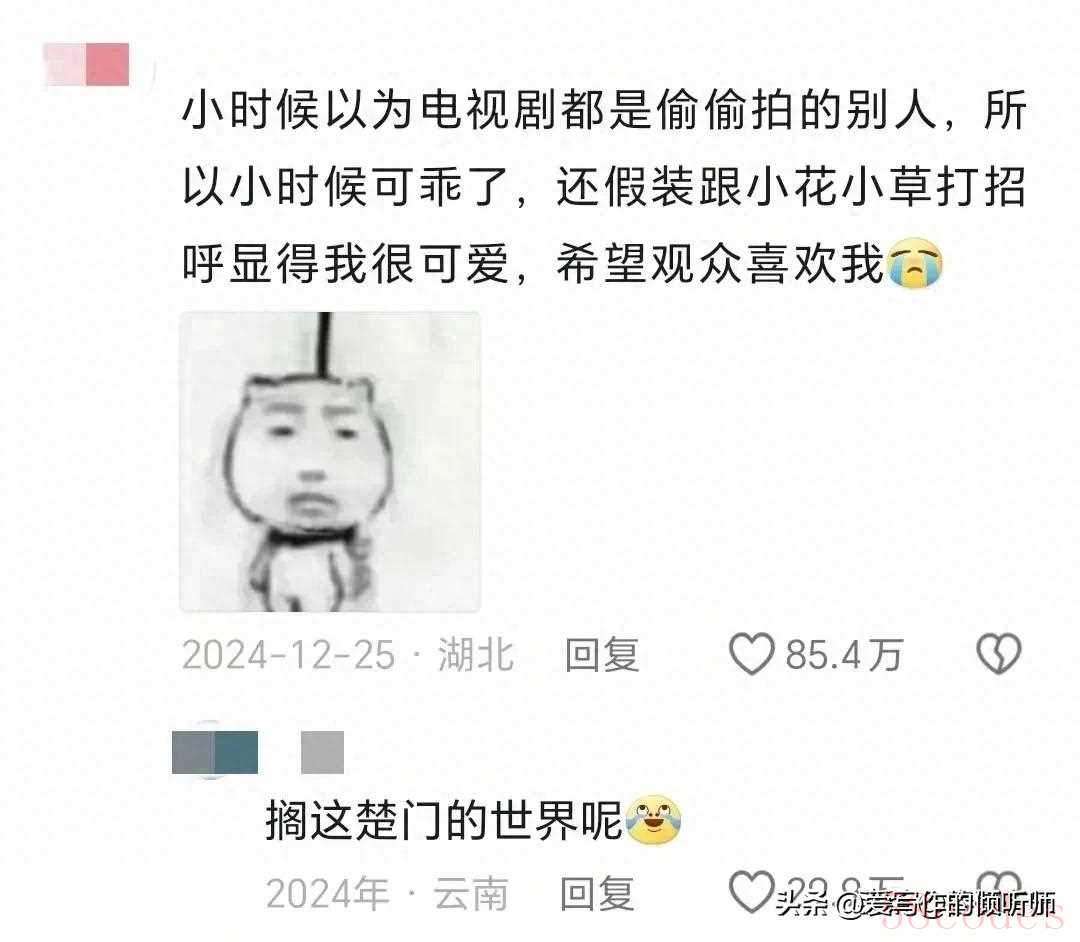Screen dimensions: 1080x942
Task: Open the hanging panda meme image
Action: (330, 462)
